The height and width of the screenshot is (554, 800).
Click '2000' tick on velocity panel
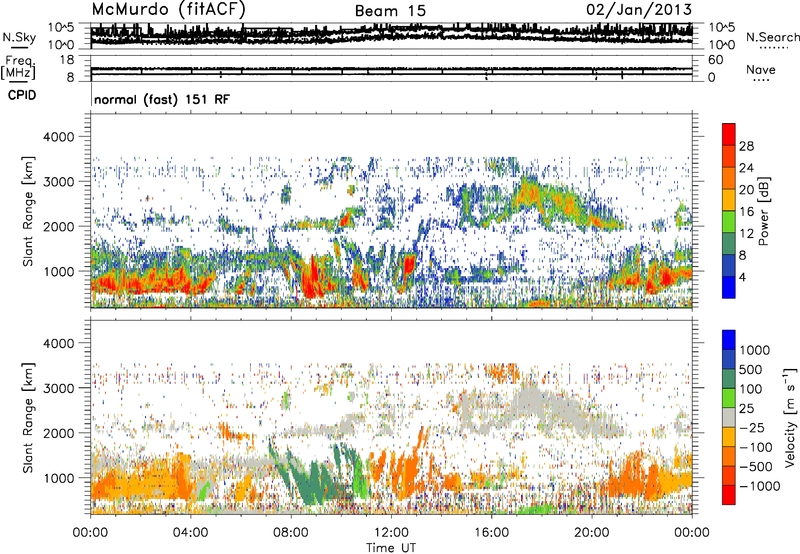pos(58,433)
